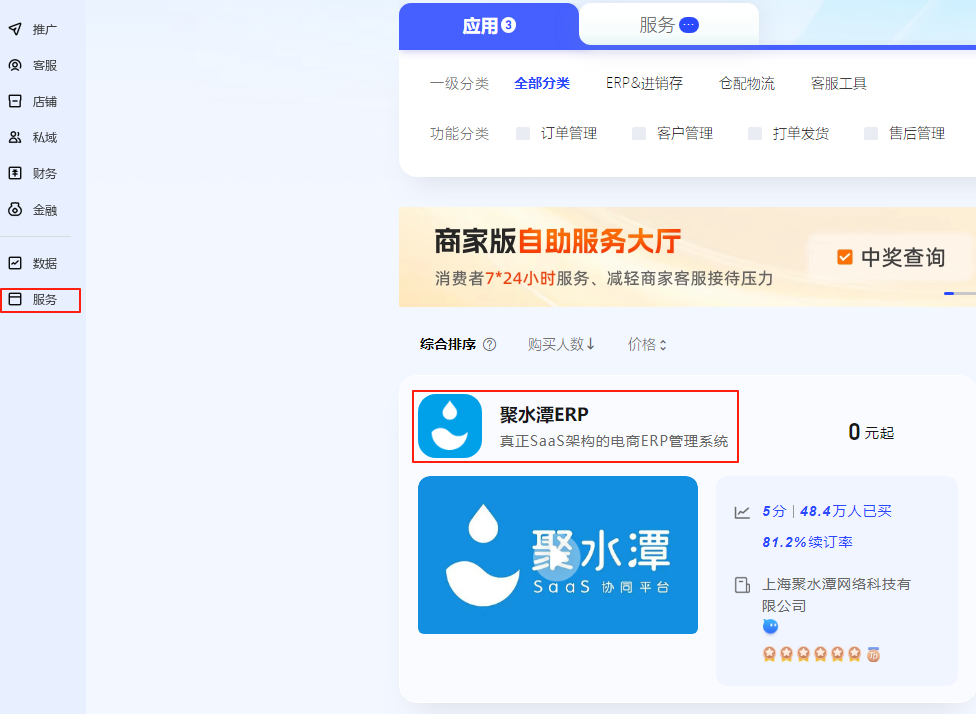Click the 聚水潭ERP blue droplet app icon
The image size is (976, 714).
pyautogui.click(x=450, y=426)
